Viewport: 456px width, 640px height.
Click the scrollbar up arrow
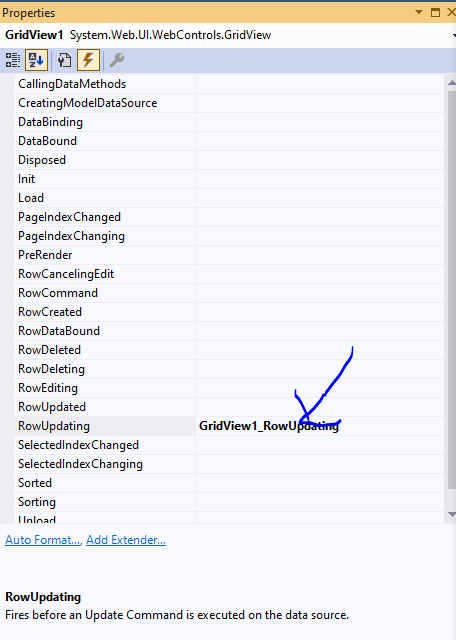tap(451, 83)
